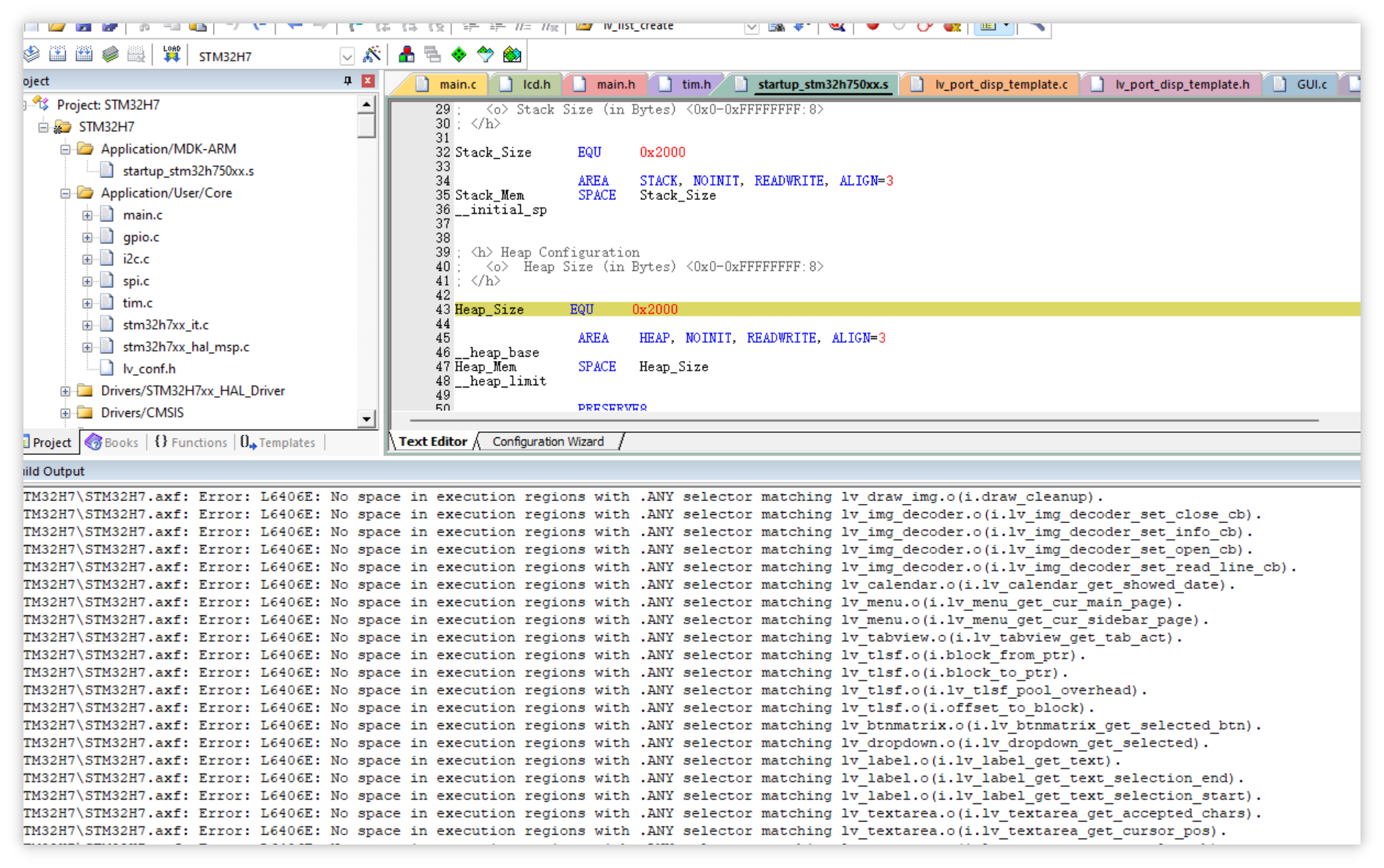Open Options for Target magic wand icon
This screenshot has height=868, width=1384.
point(372,55)
